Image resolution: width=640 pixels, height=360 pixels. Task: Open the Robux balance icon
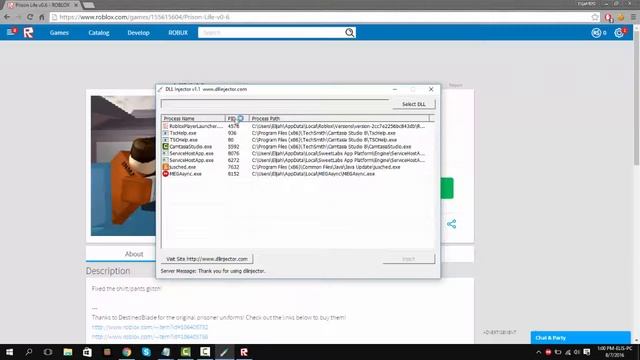[x=596, y=33]
